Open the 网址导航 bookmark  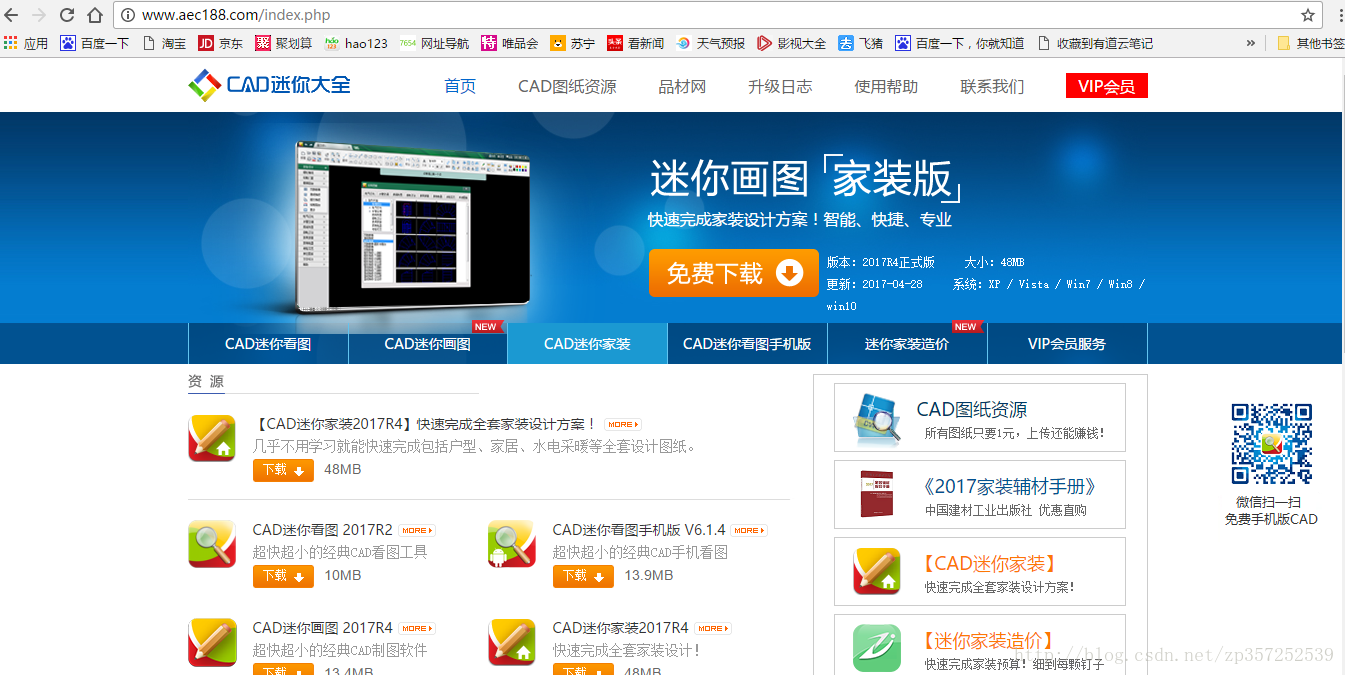pos(434,43)
